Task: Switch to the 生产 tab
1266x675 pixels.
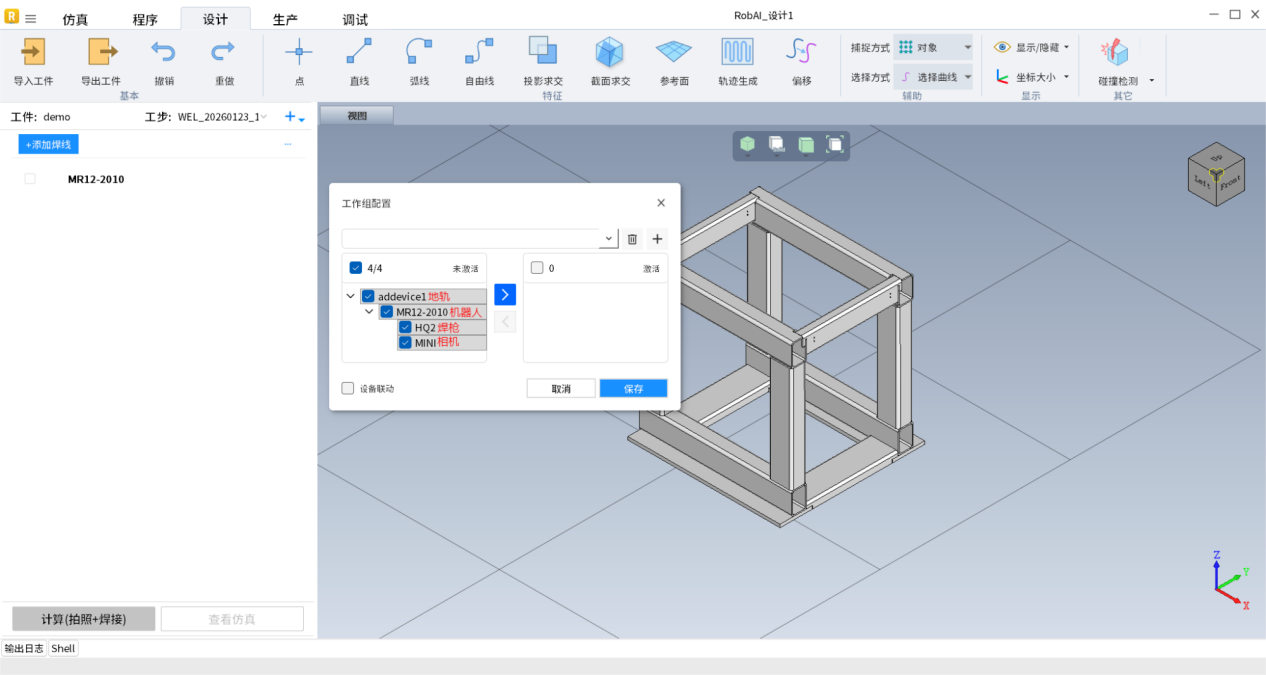Action: coord(285,20)
